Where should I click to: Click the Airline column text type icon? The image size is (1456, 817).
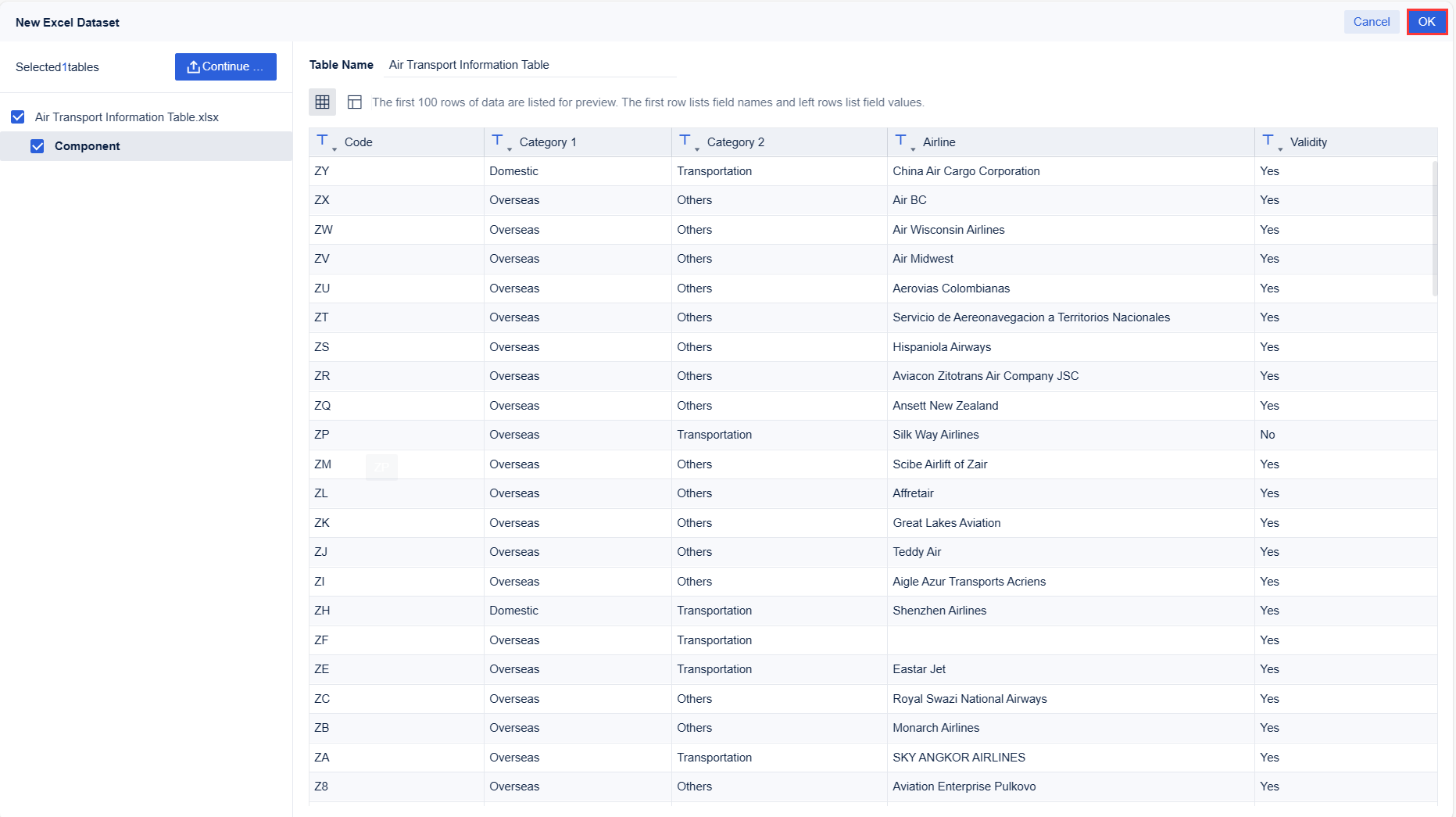(x=903, y=142)
